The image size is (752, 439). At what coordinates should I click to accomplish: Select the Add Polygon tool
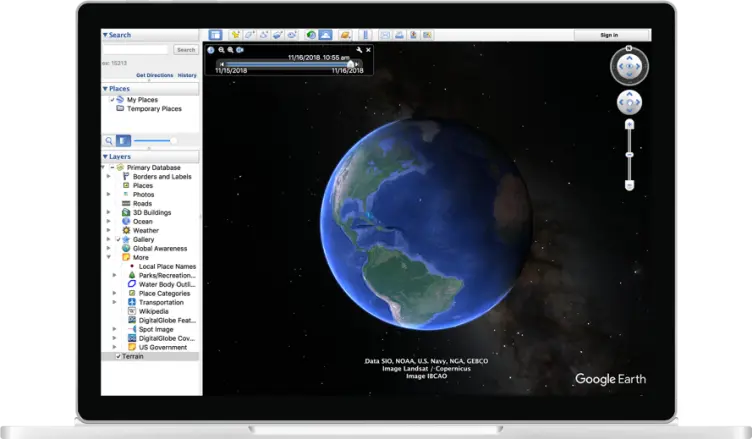point(250,35)
